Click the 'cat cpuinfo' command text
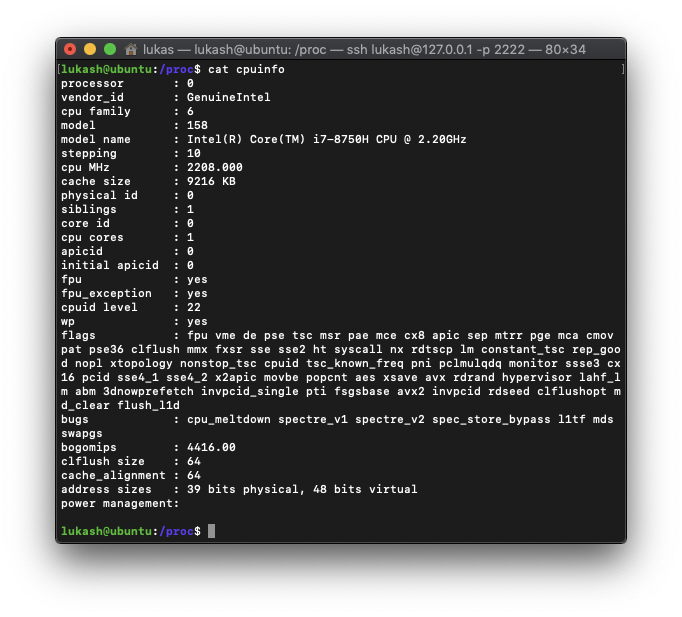Image resolution: width=682 pixels, height=617 pixels. pos(246,70)
